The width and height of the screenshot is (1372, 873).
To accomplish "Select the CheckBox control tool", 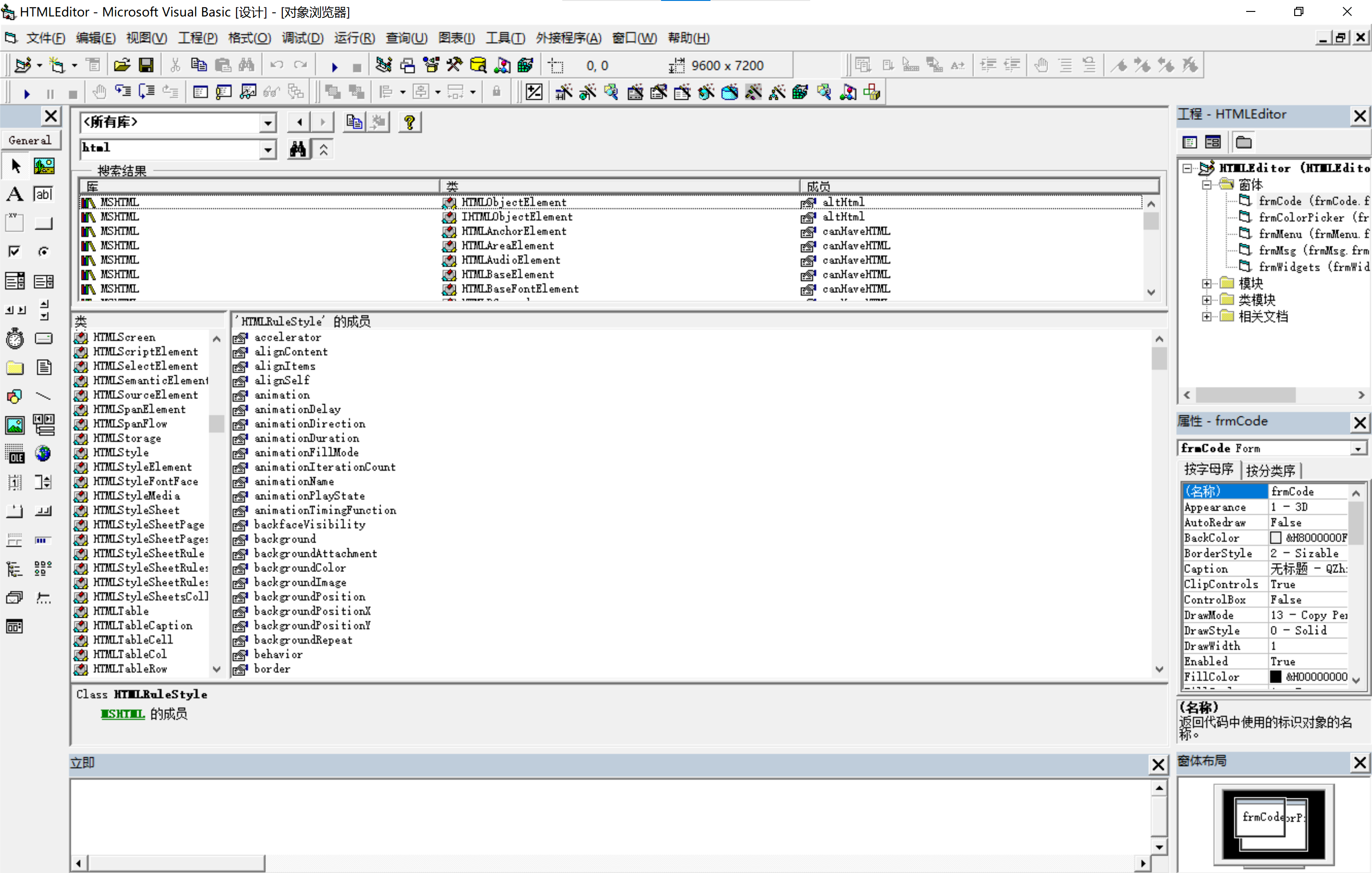I will coord(15,251).
